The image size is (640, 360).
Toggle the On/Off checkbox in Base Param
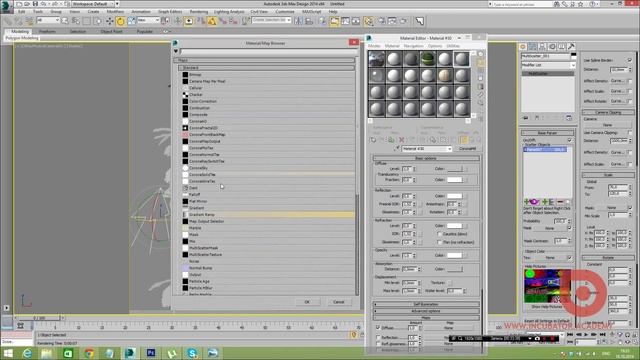pos(569,140)
